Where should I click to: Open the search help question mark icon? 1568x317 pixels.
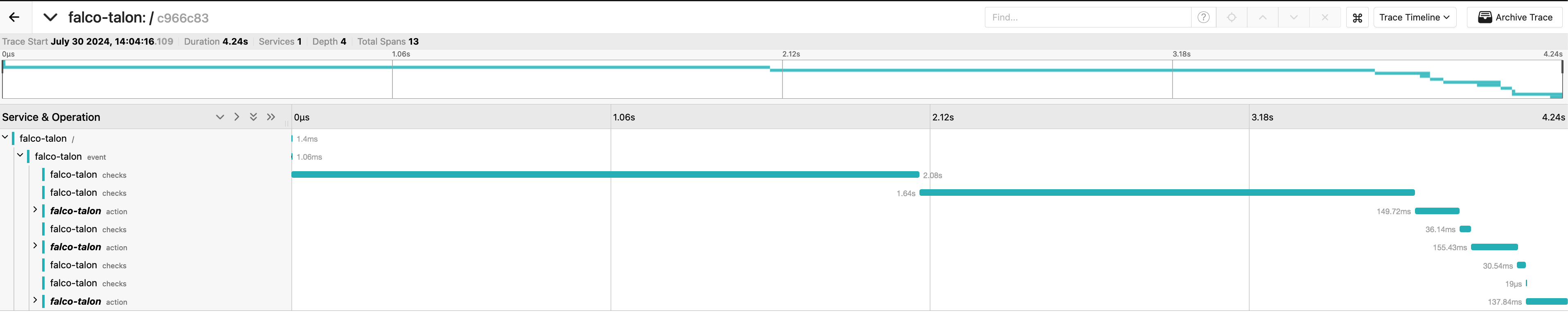click(1203, 17)
